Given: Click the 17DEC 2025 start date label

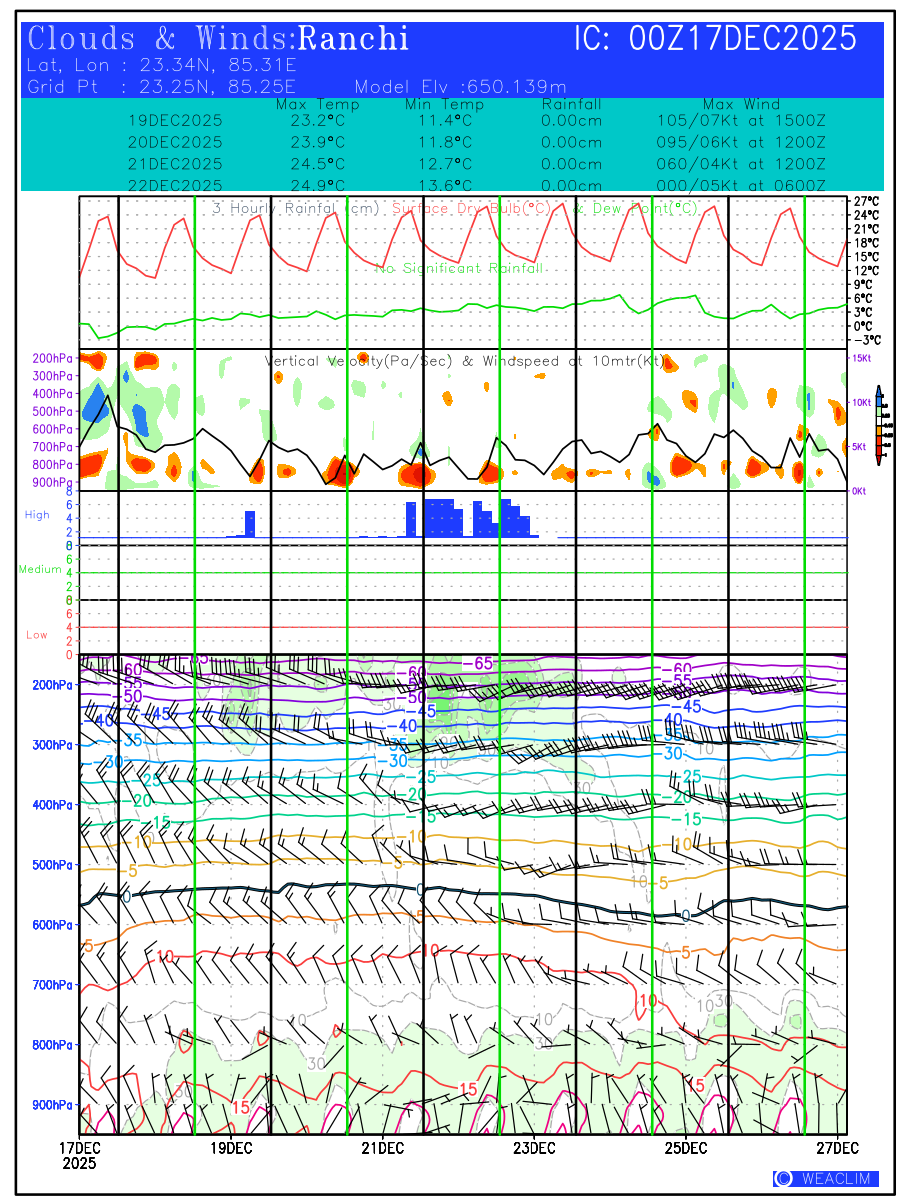Looking at the screenshot, I should pos(79,1154).
